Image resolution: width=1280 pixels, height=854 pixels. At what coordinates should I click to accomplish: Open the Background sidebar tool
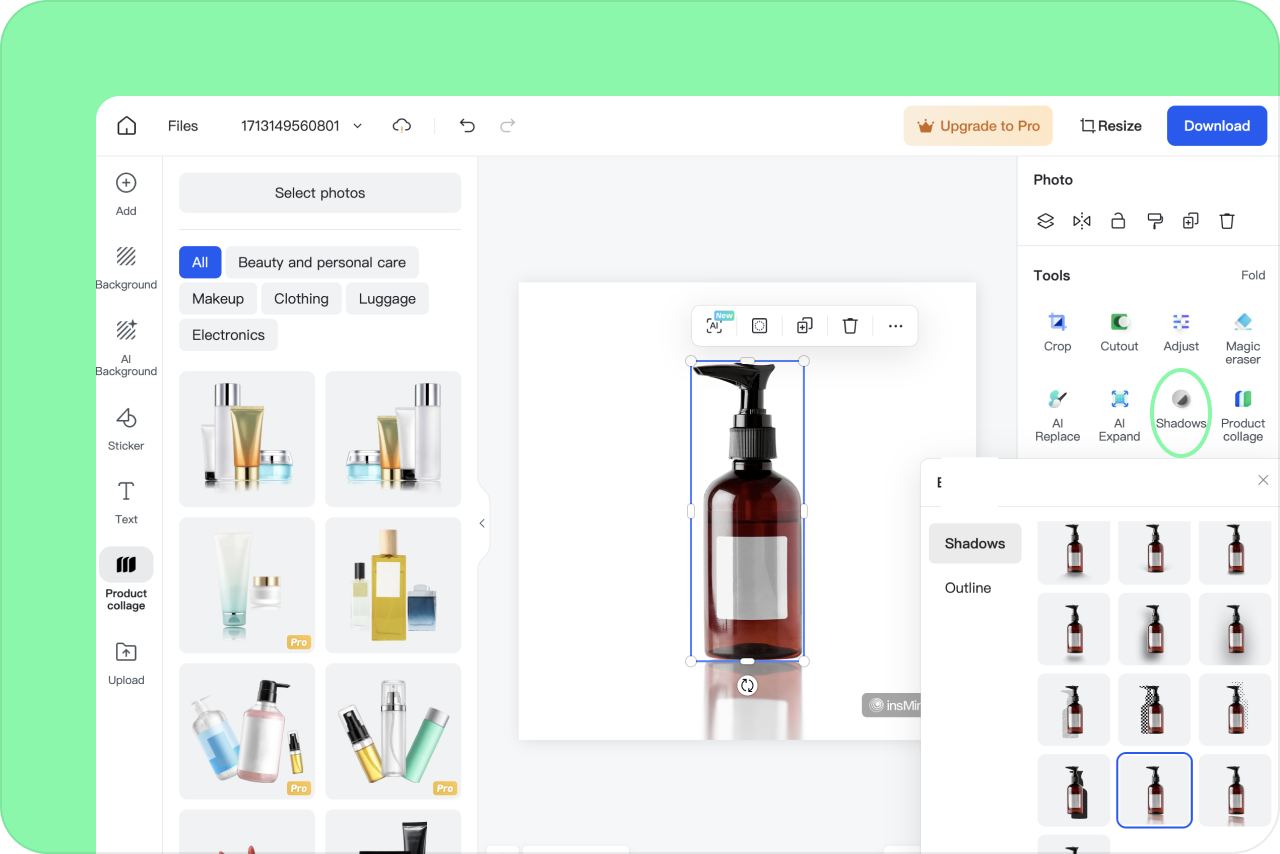point(126,268)
